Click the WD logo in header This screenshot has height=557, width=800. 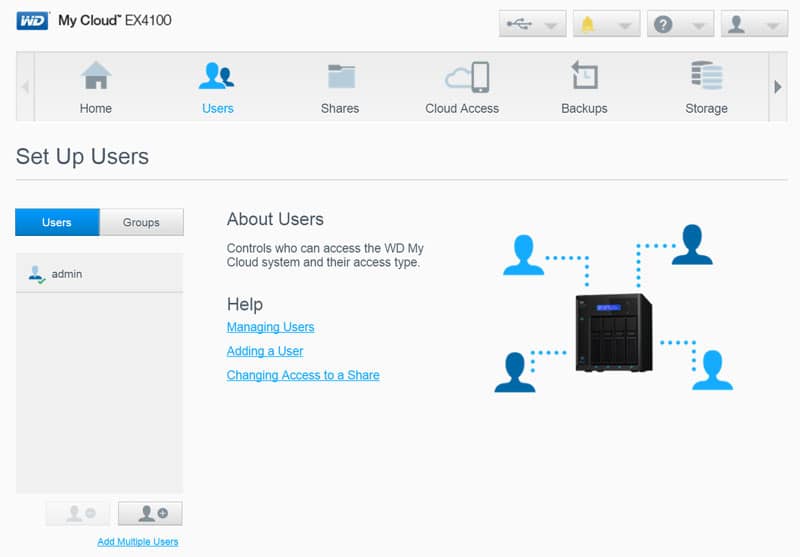click(x=33, y=21)
